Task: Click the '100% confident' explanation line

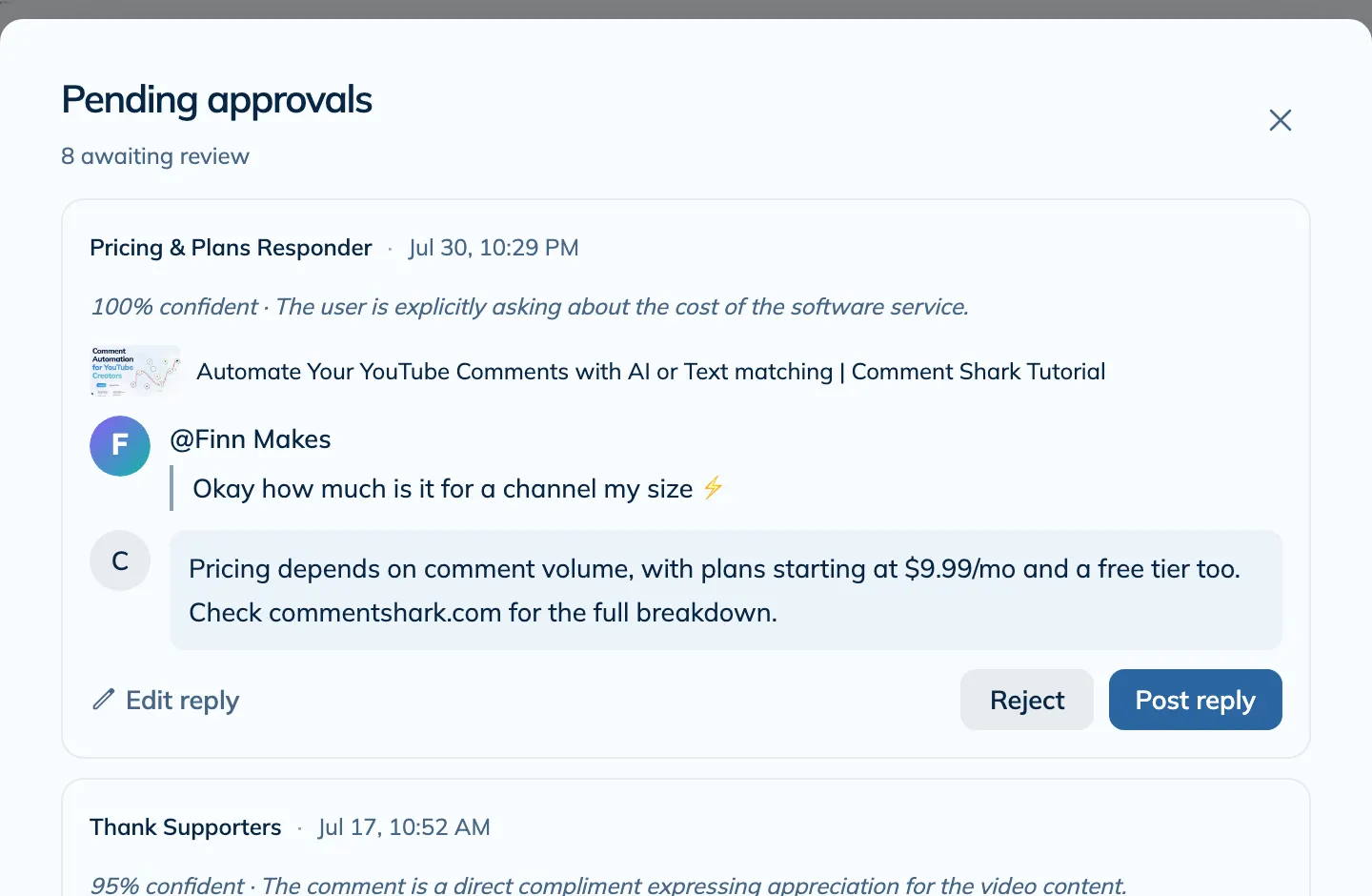Action: (x=530, y=307)
